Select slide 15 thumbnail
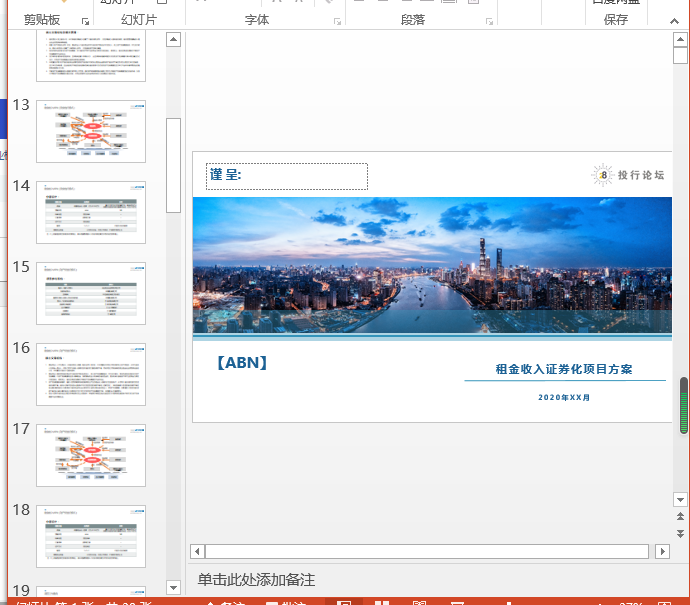Viewport: 690px width, 605px height. point(91,293)
